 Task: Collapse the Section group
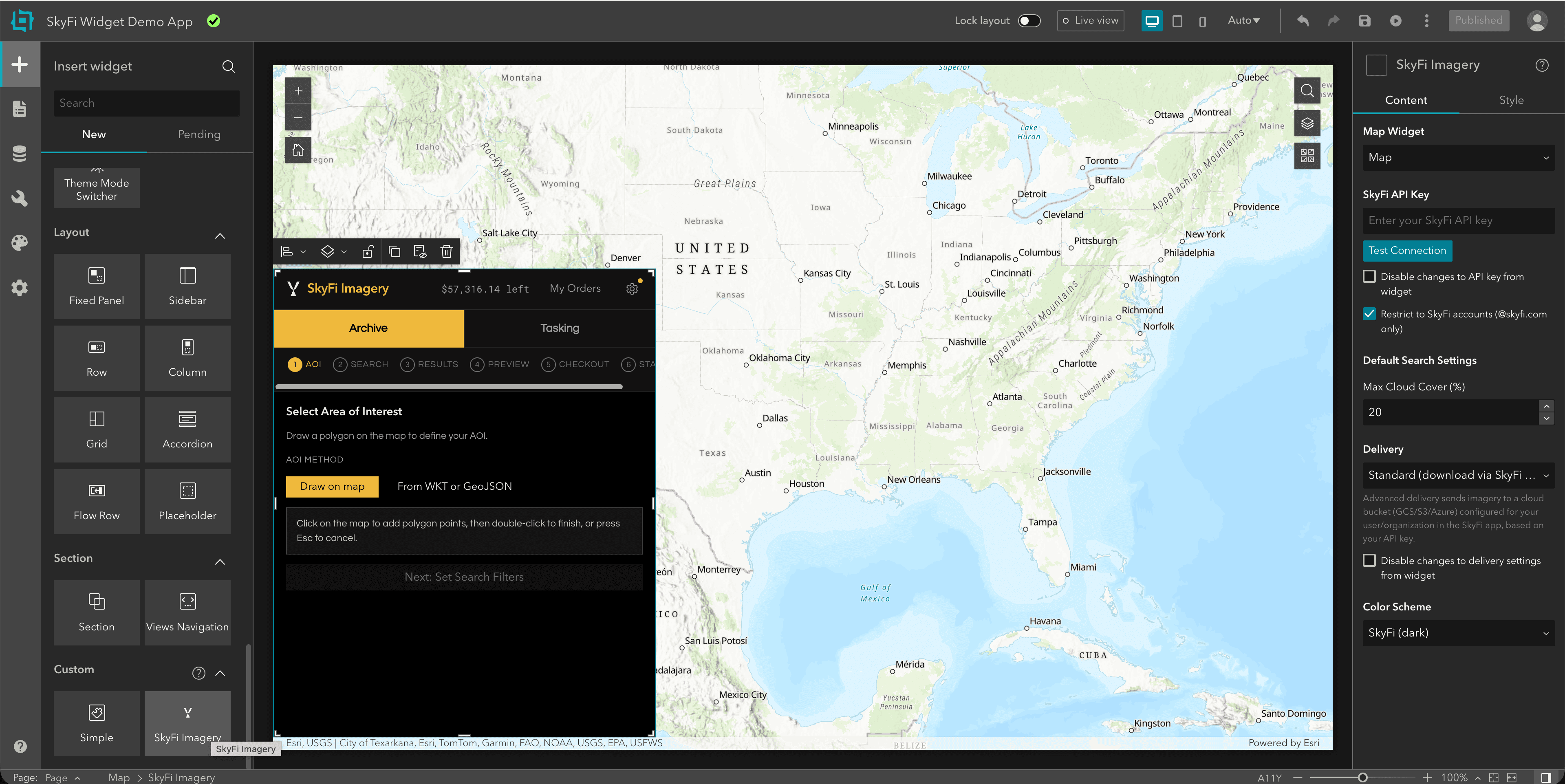[220, 562]
